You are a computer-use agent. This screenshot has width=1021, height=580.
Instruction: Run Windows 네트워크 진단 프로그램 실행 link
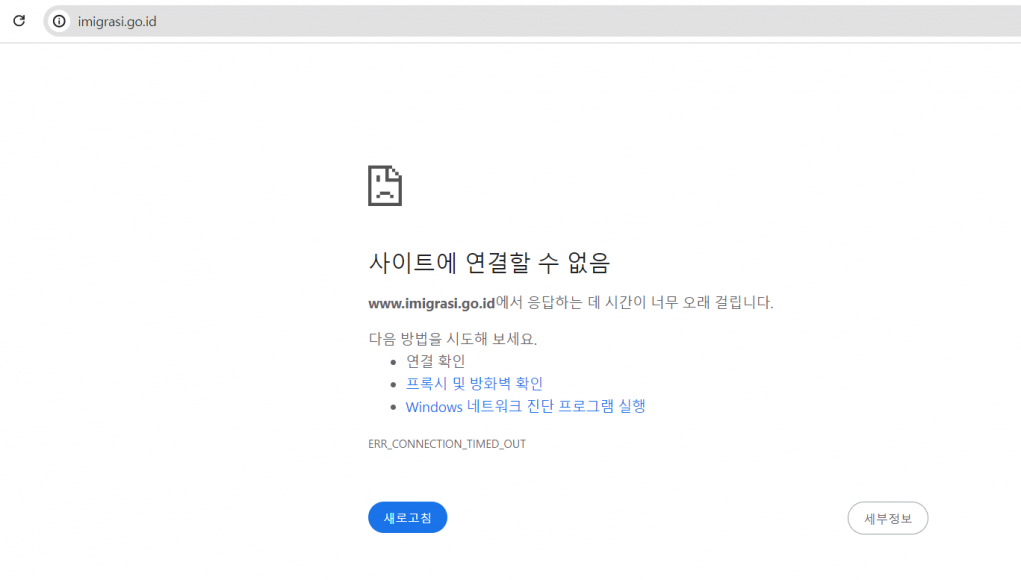[525, 407]
